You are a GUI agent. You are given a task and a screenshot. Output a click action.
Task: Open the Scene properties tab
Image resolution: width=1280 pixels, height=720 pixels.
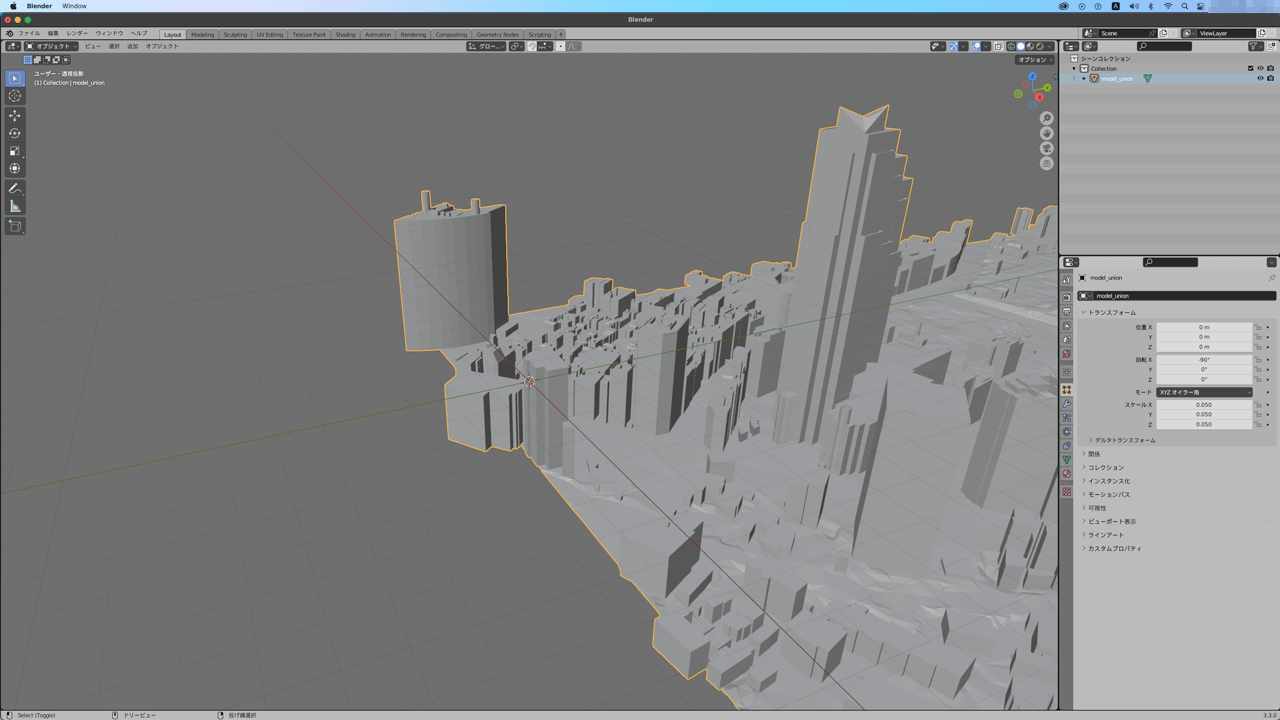click(x=1066, y=340)
